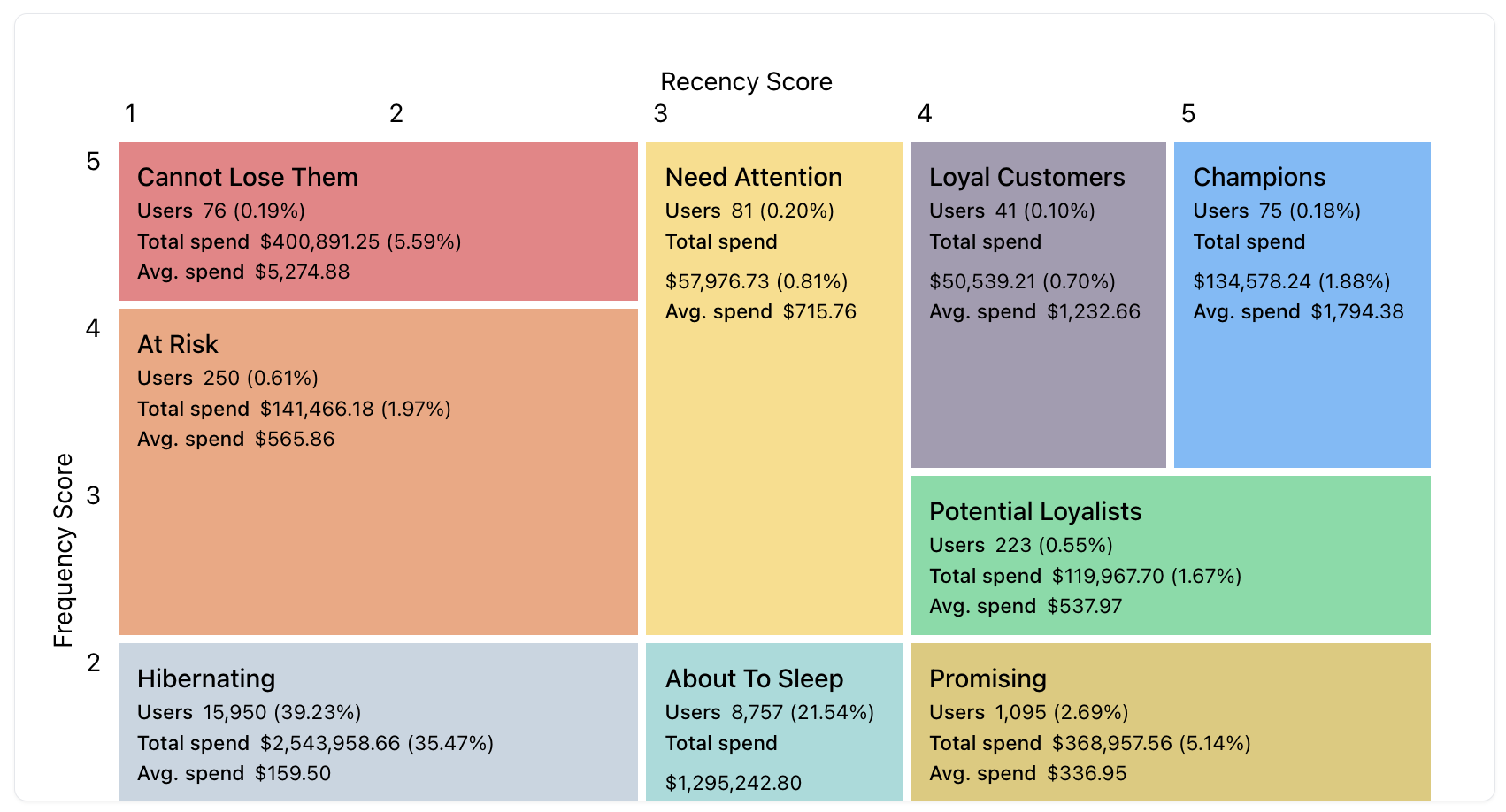Click the Frequency Score axis title
The width and height of the screenshot is (1506, 812).
[64, 550]
